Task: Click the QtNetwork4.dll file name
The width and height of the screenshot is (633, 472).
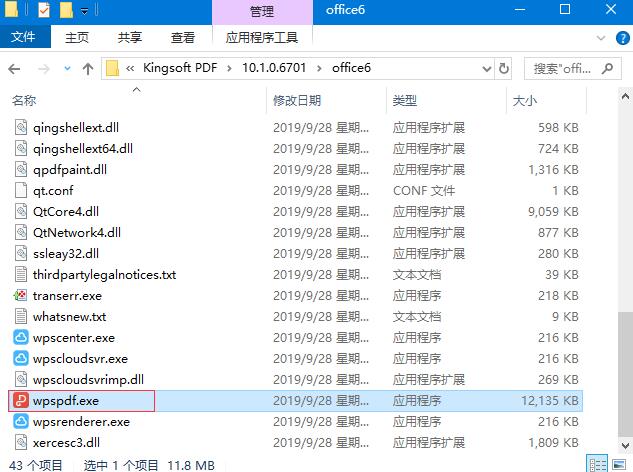Action: click(77, 233)
